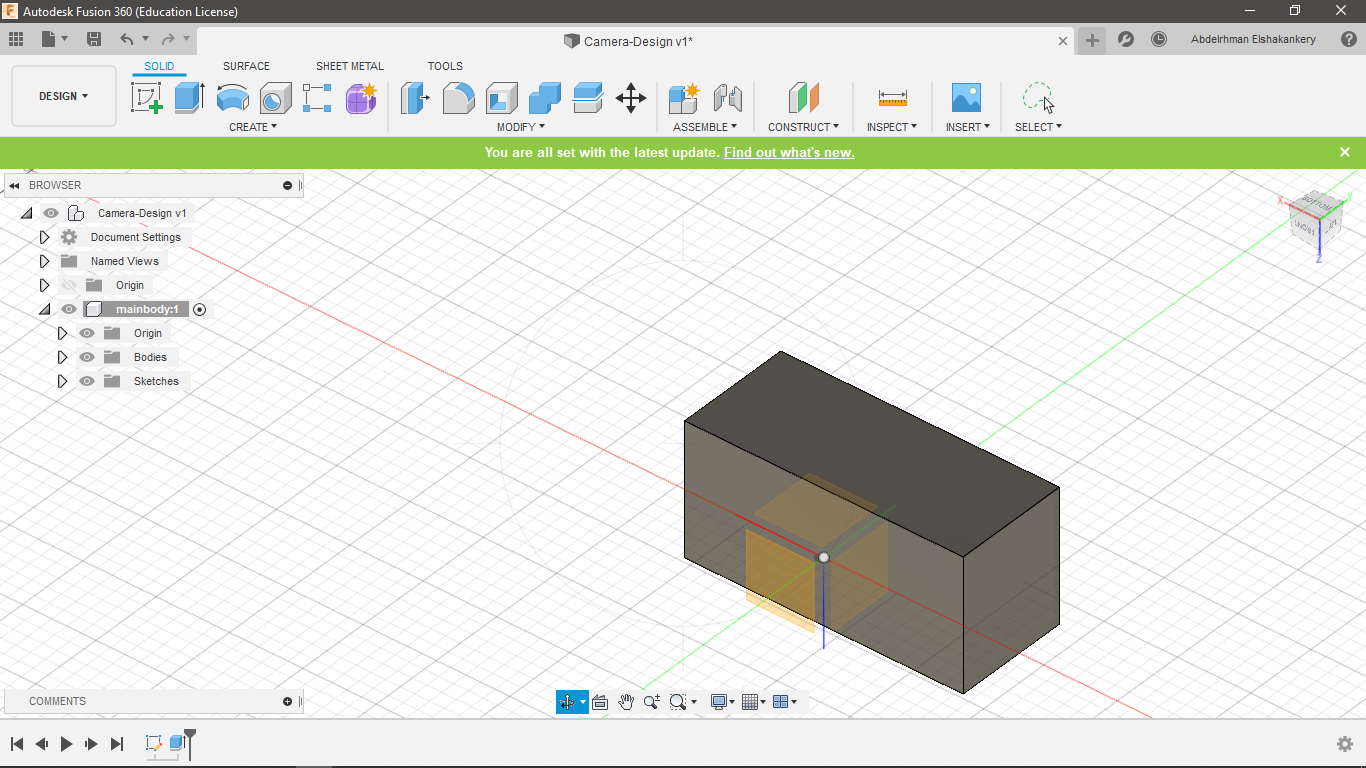The width and height of the screenshot is (1366, 768).
Task: Select the Rectangular Pattern tool
Action: [317, 98]
